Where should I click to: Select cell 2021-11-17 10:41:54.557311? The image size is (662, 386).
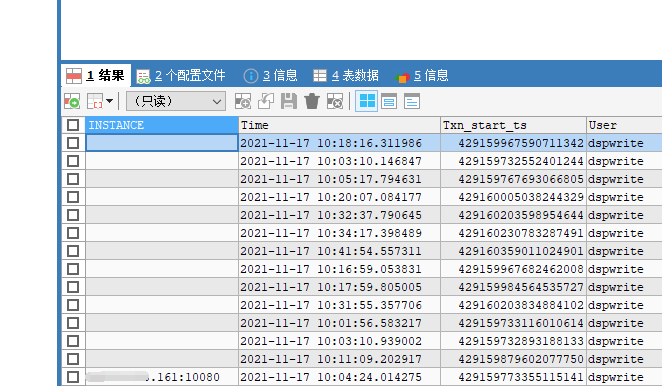click(339, 251)
